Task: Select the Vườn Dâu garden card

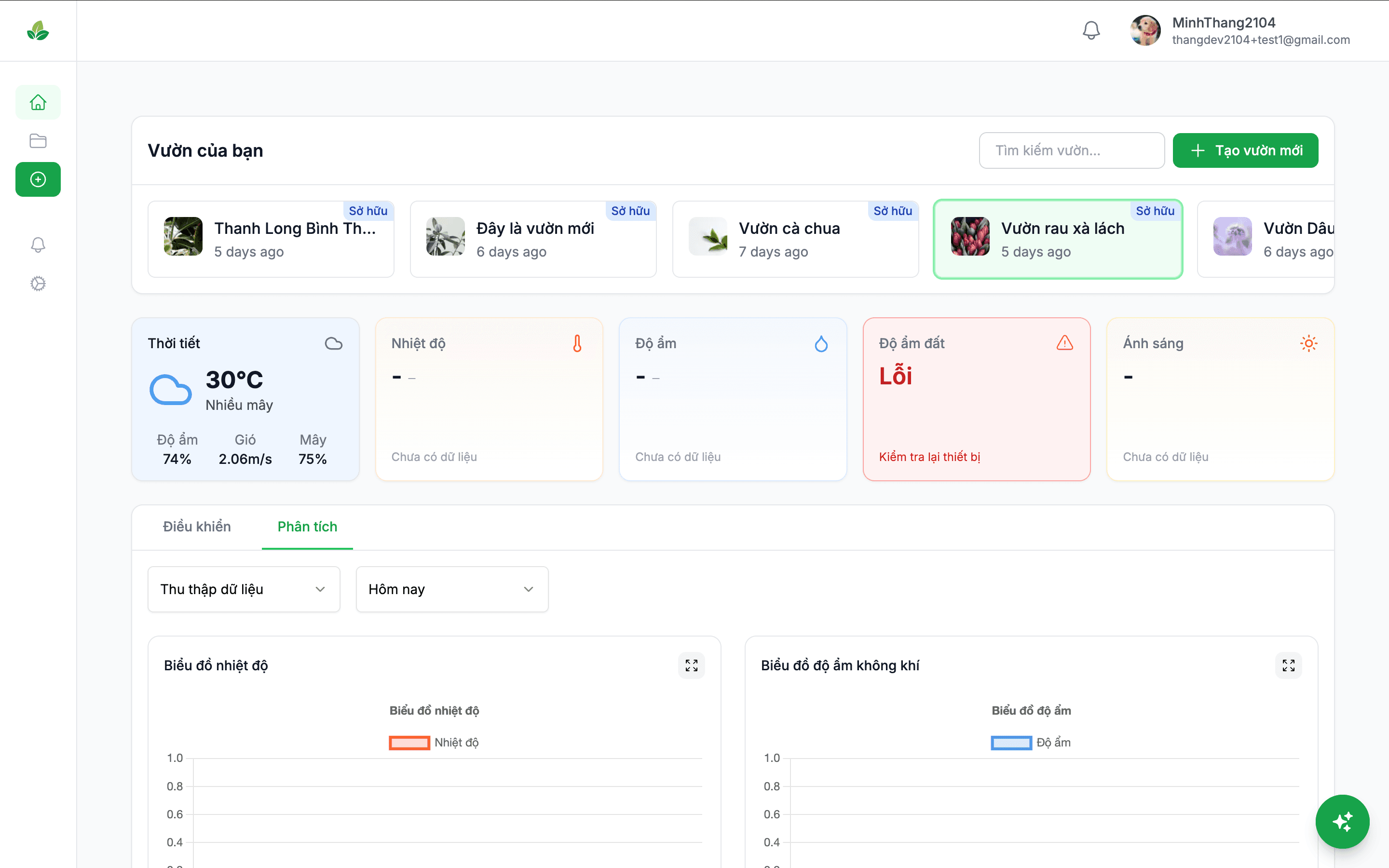Action: click(1266, 239)
